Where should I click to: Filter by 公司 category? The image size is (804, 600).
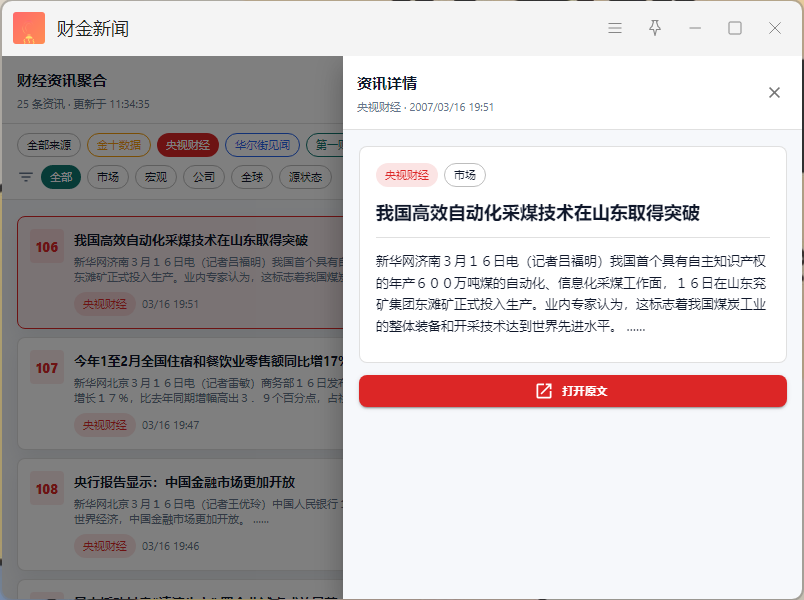click(x=204, y=177)
